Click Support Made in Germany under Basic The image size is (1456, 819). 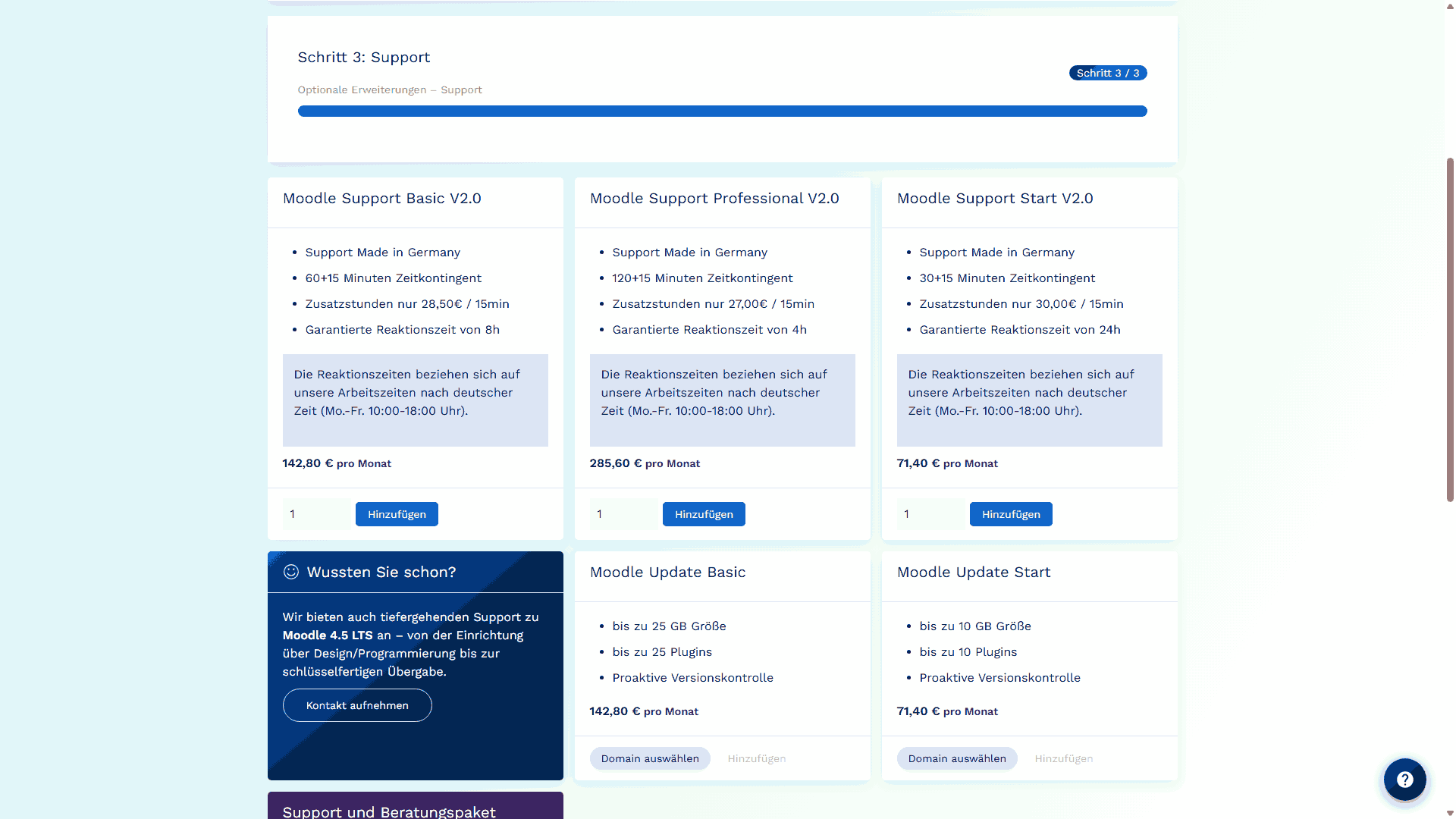point(383,253)
